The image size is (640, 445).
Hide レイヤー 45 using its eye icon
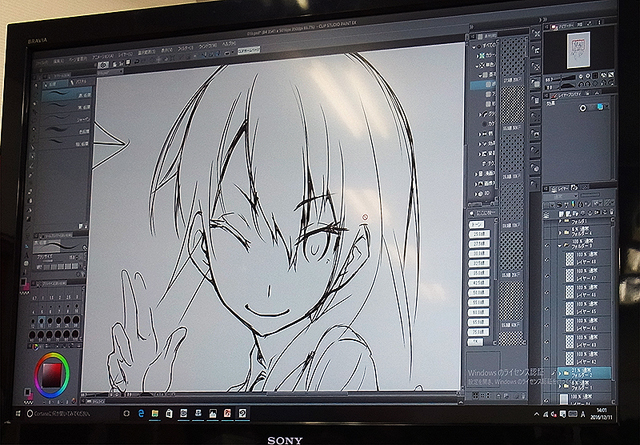547,309
